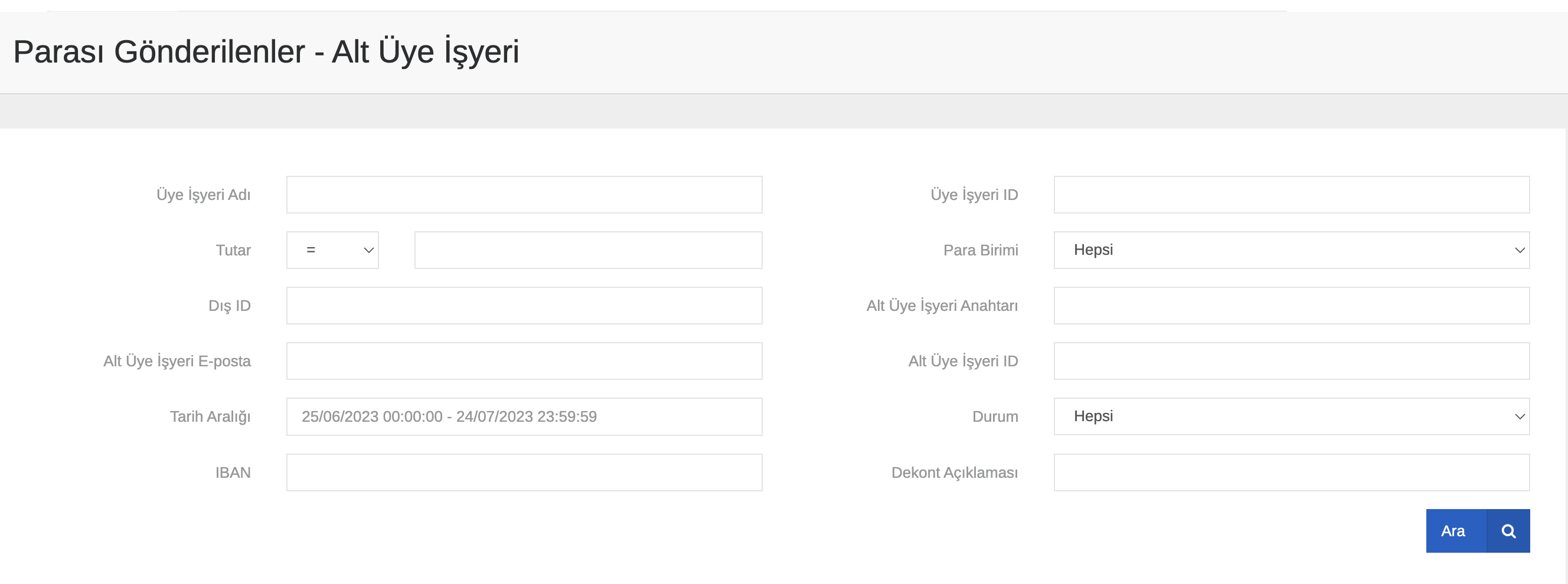Open the Tarih Aralığı date range field

pyautogui.click(x=524, y=416)
